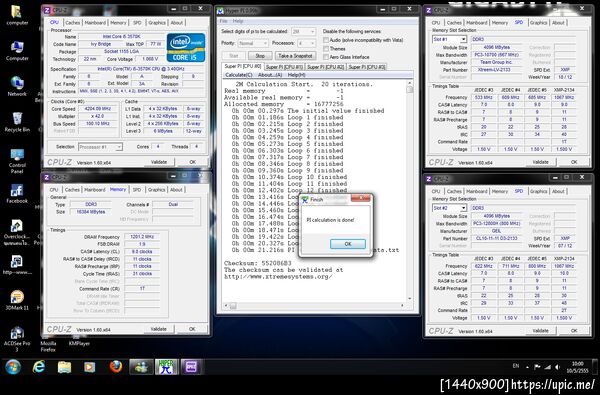Switch to the CPU-Z taskbar button

[x=192, y=367]
